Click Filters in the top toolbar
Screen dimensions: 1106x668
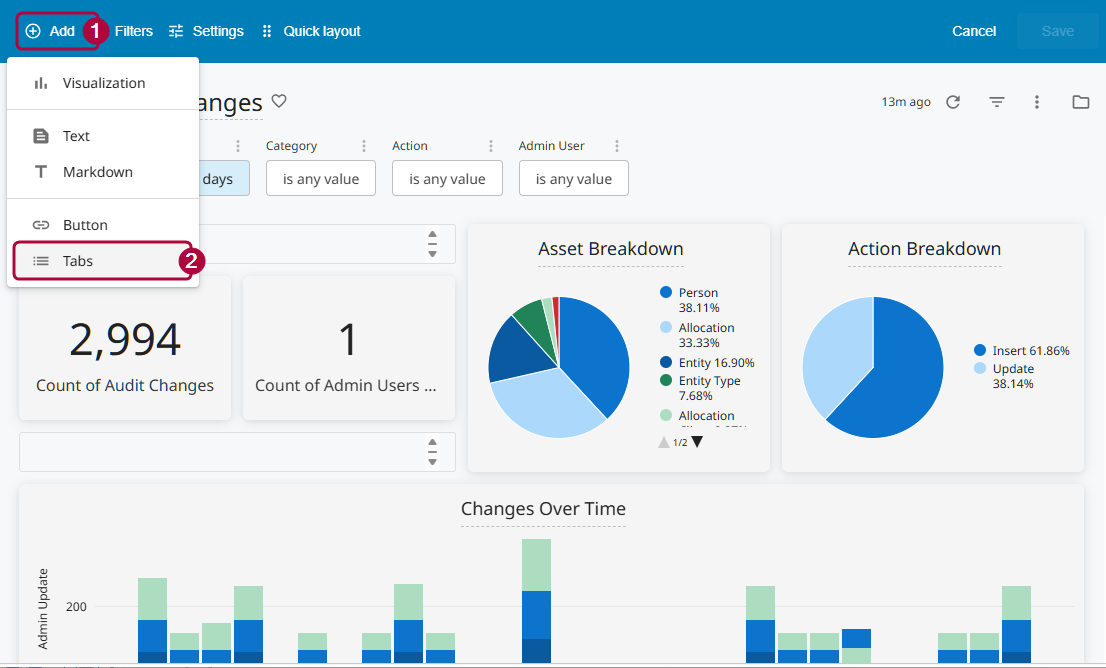point(134,31)
